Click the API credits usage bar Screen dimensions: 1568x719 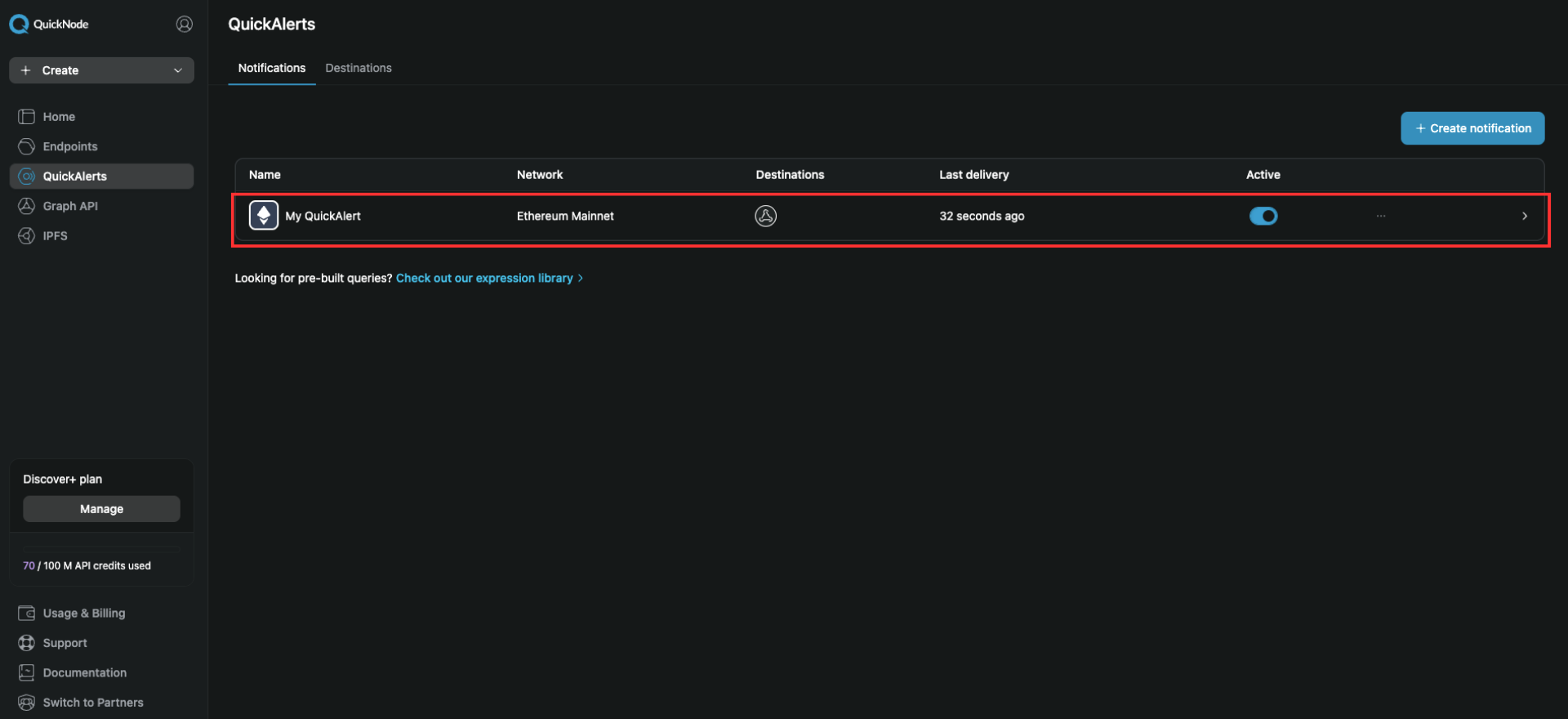(x=101, y=549)
